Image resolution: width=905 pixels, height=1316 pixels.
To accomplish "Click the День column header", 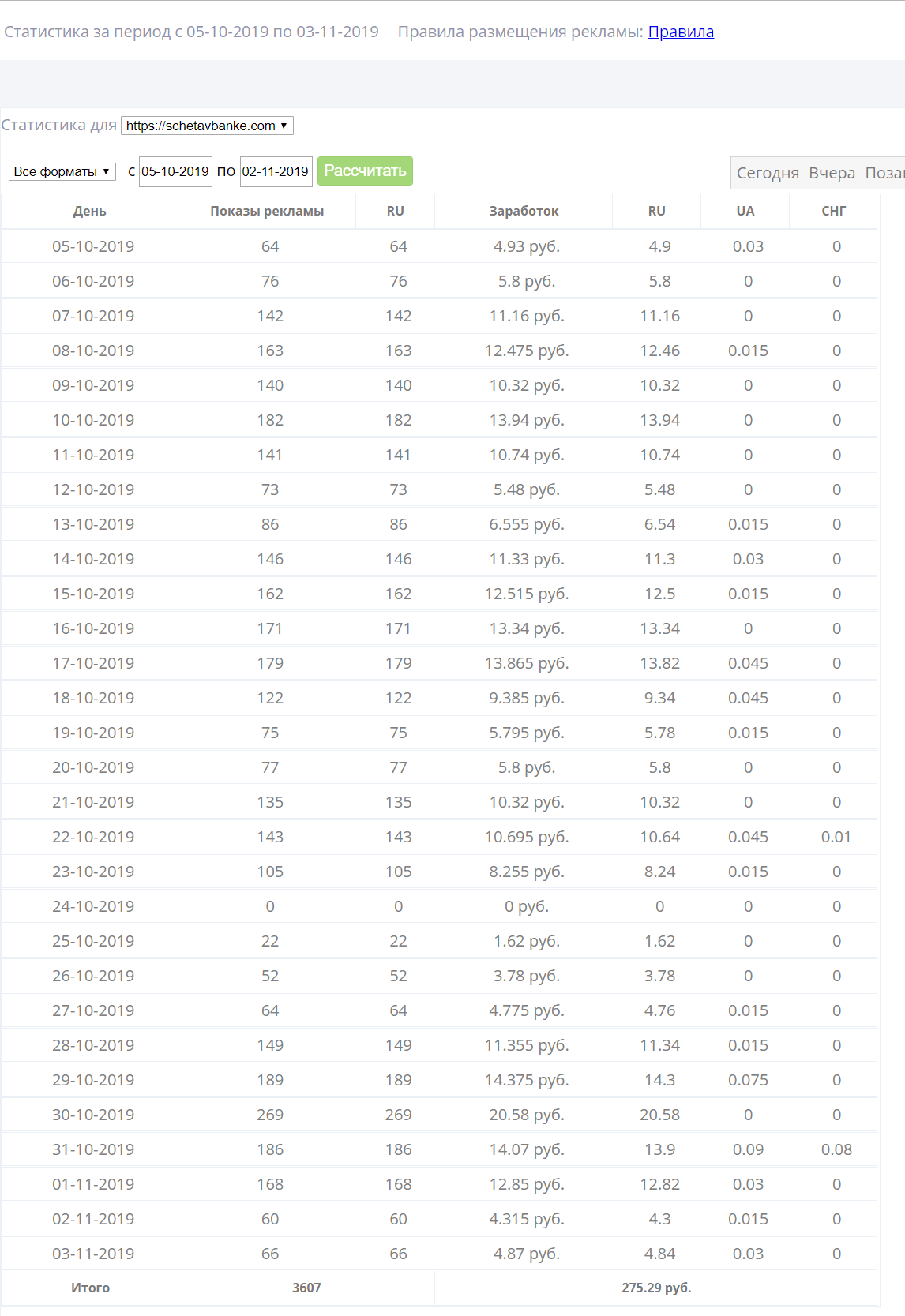I will tap(90, 211).
